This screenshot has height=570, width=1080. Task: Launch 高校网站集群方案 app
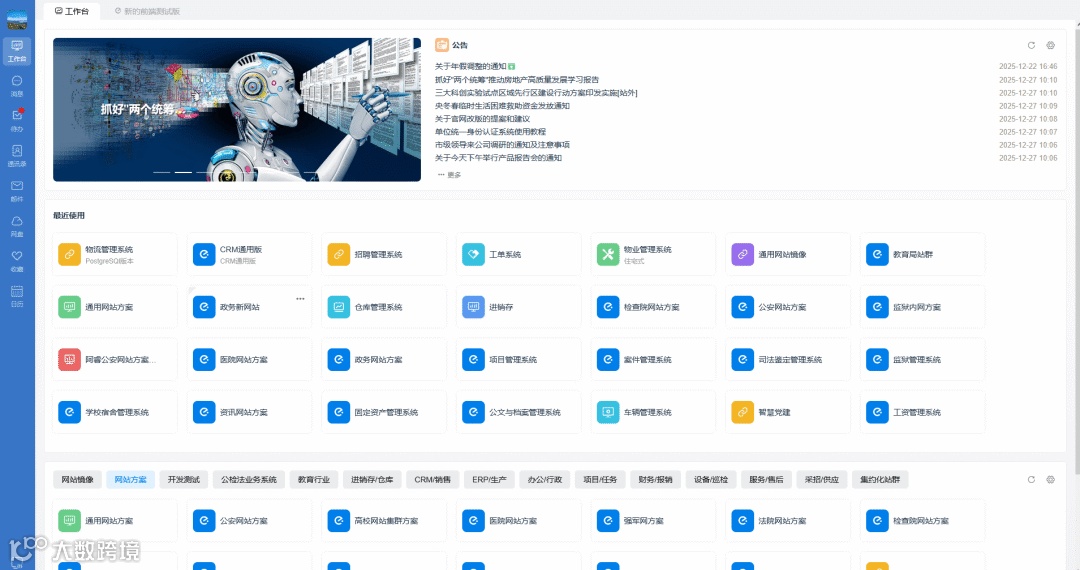384,521
